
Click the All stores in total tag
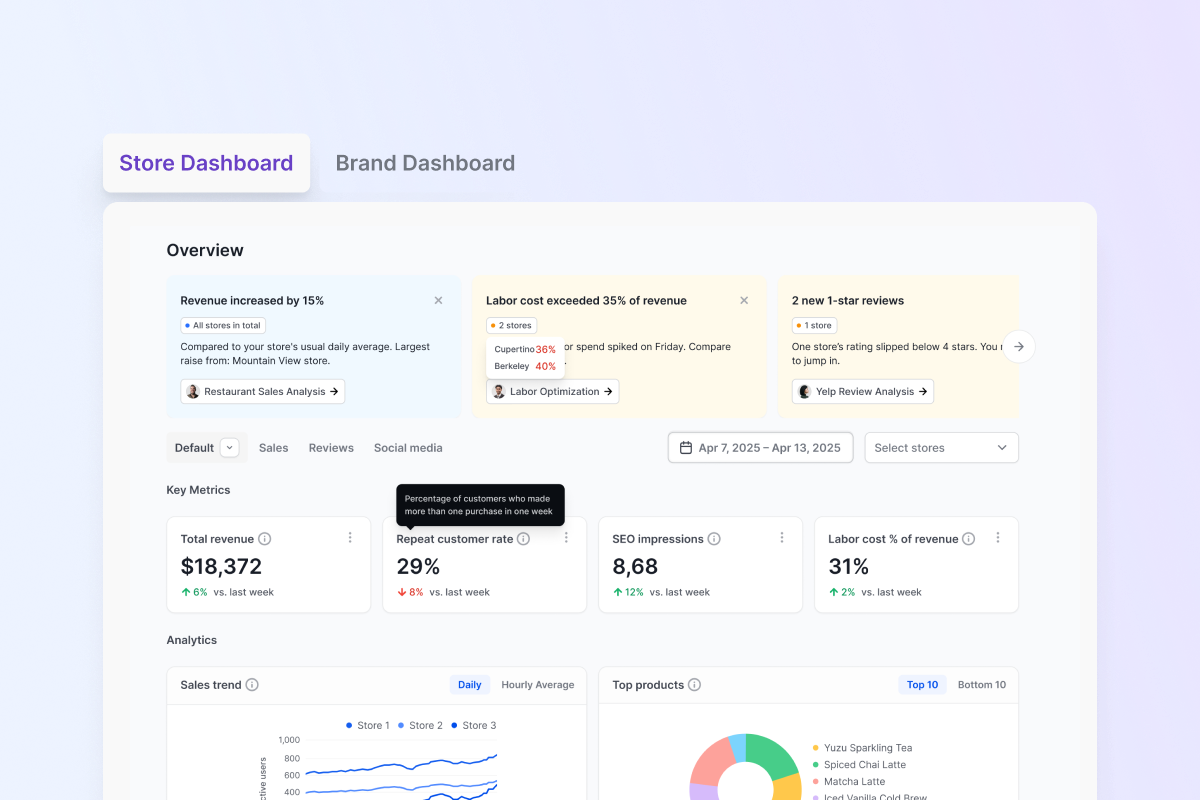(223, 325)
